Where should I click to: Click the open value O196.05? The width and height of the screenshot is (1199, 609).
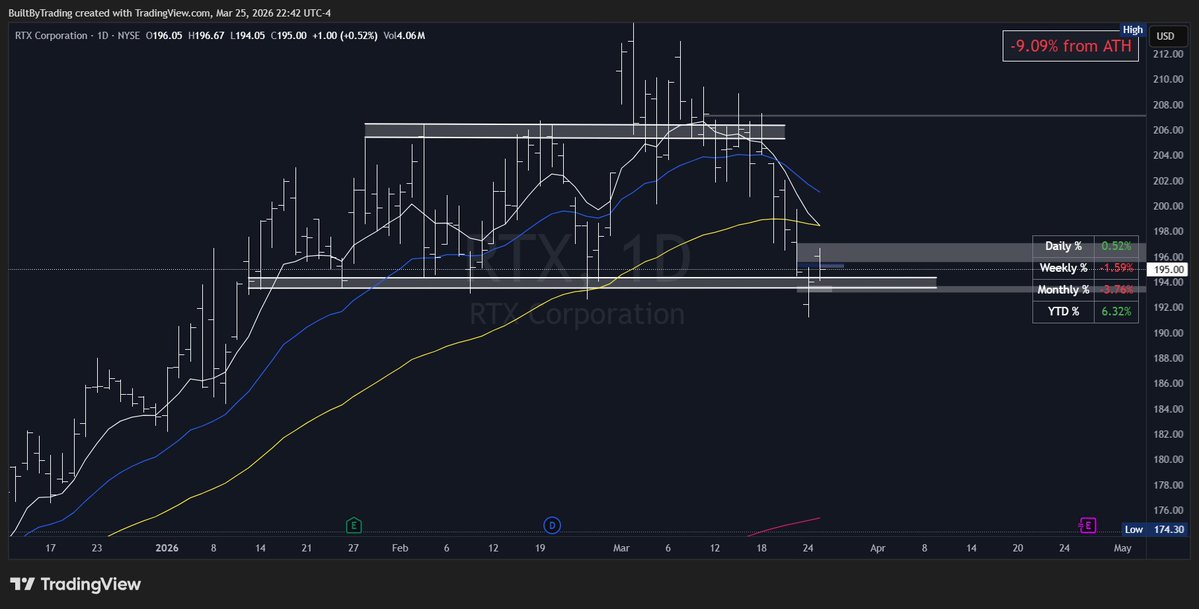pos(164,36)
